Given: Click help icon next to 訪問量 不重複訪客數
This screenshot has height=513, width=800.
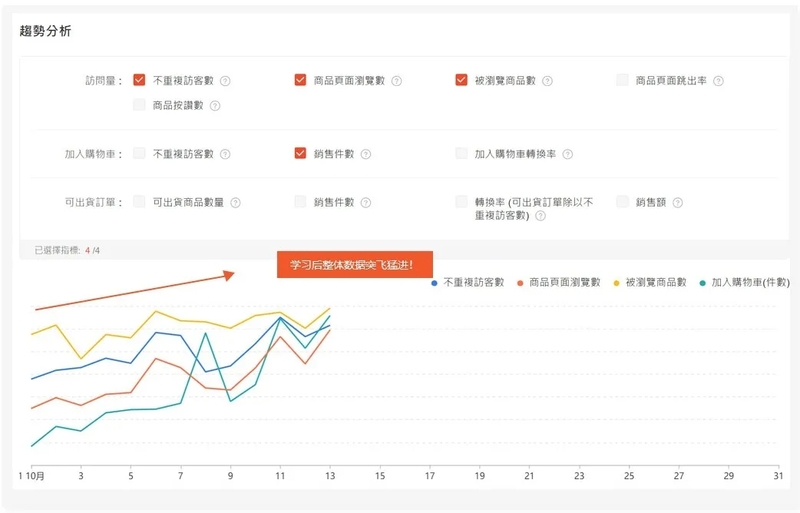Looking at the screenshot, I should 226,81.
